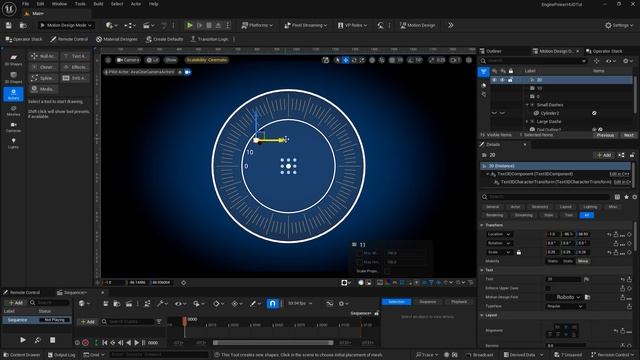This screenshot has height=360, width=640.
Task: Open the Pixel Streaming dropdown
Action: pyautogui.click(x=306, y=25)
